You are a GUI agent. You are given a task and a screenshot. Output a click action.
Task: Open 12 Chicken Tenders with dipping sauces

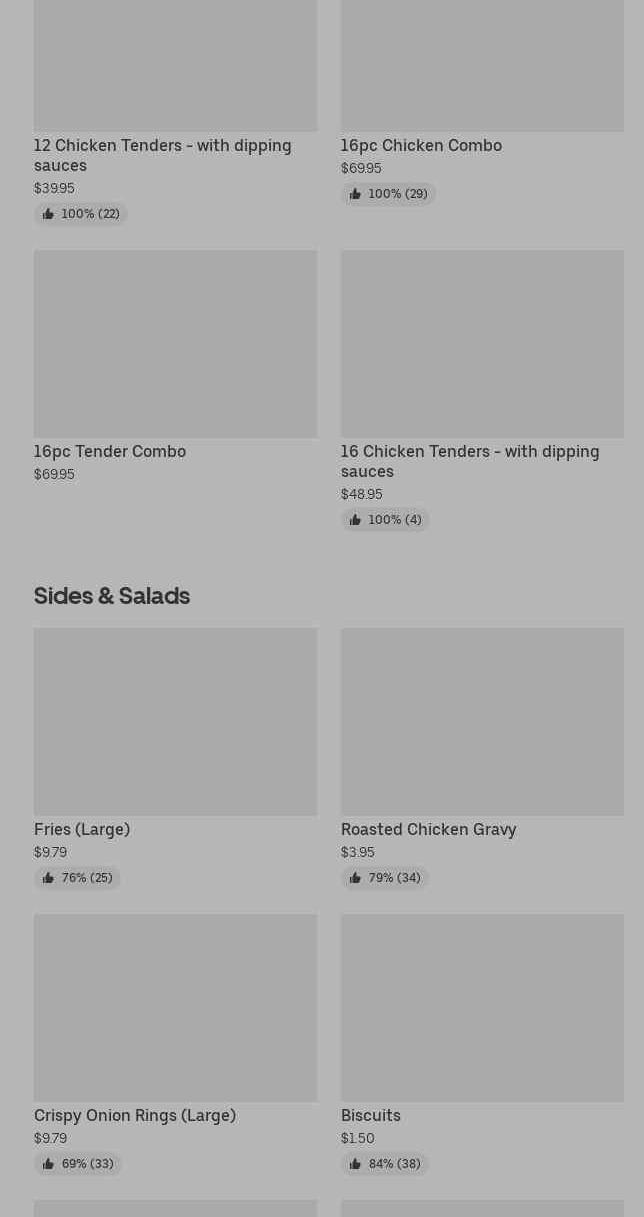(162, 155)
